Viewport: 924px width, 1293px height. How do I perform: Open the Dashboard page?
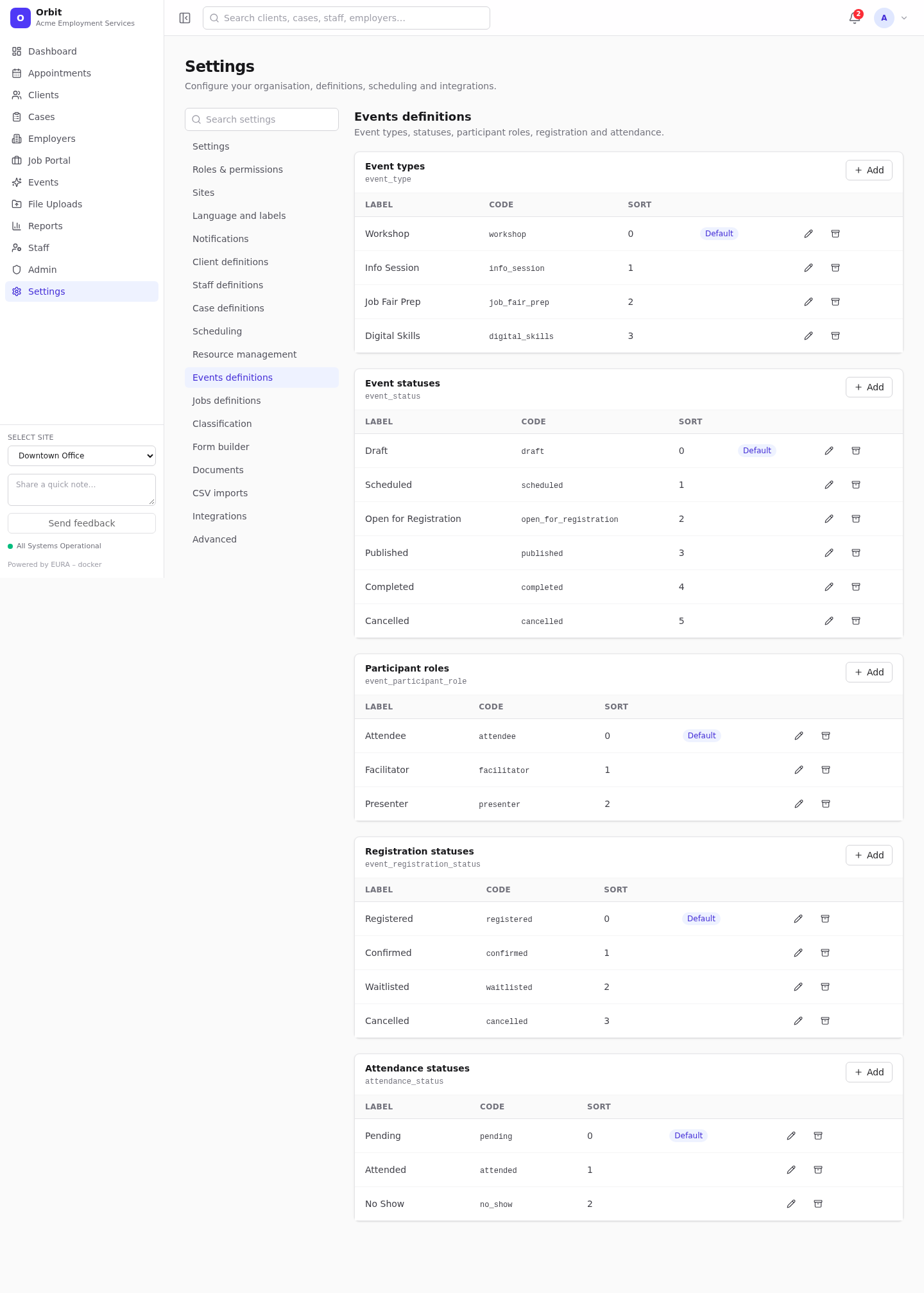click(81, 51)
